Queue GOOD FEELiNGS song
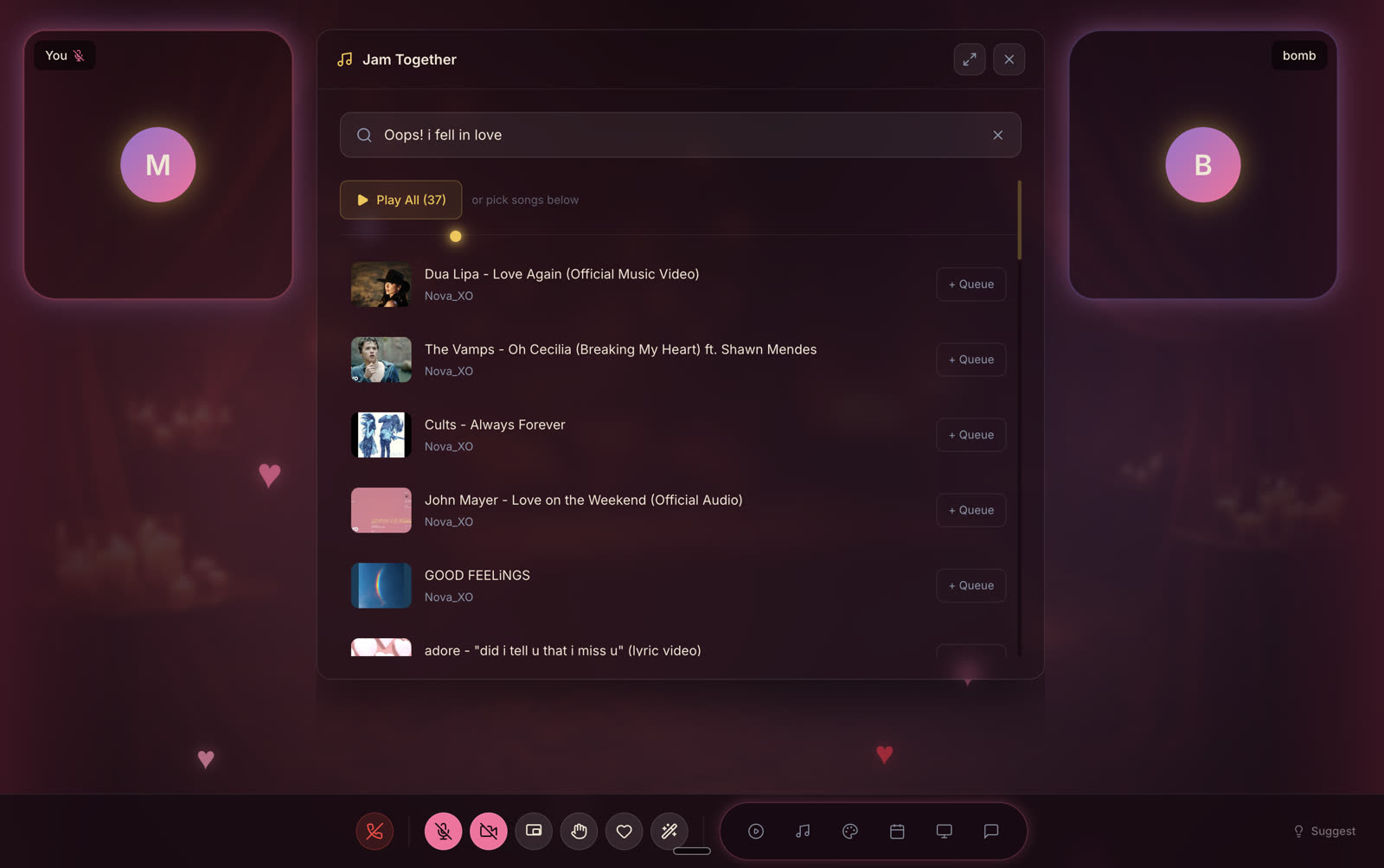Screen dimensions: 1384x868 click(x=971, y=585)
